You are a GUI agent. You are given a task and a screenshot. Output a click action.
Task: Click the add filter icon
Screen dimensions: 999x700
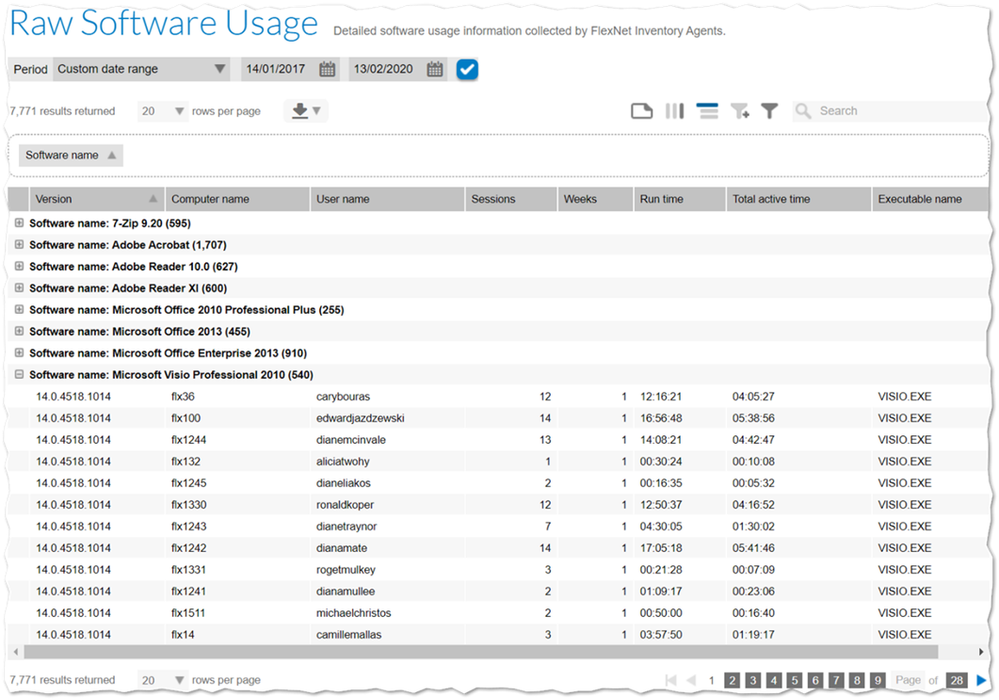(x=740, y=110)
